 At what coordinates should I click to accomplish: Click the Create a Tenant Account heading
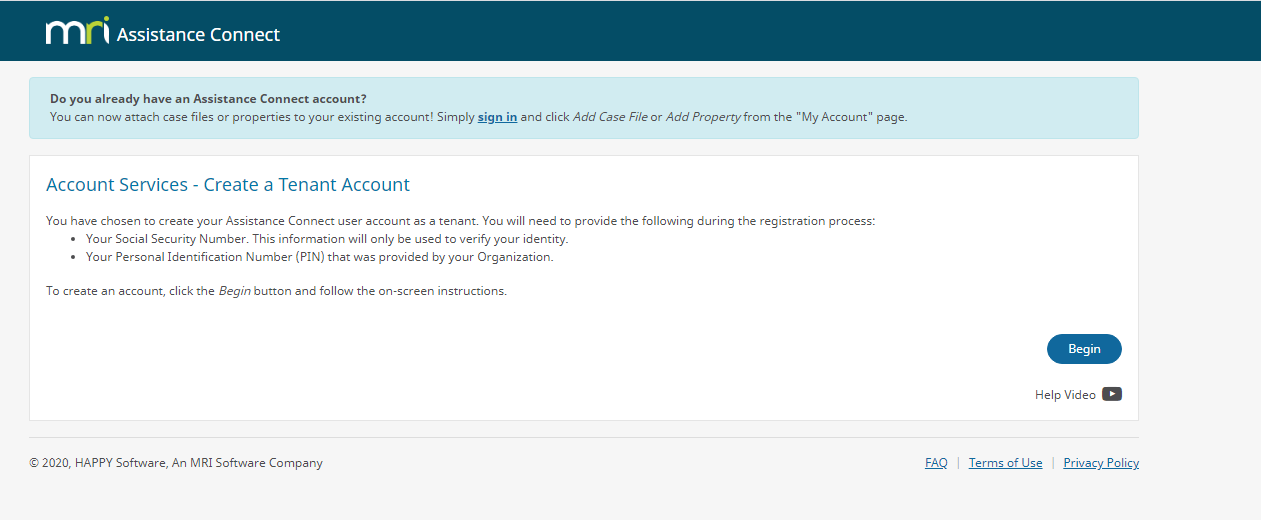(228, 185)
